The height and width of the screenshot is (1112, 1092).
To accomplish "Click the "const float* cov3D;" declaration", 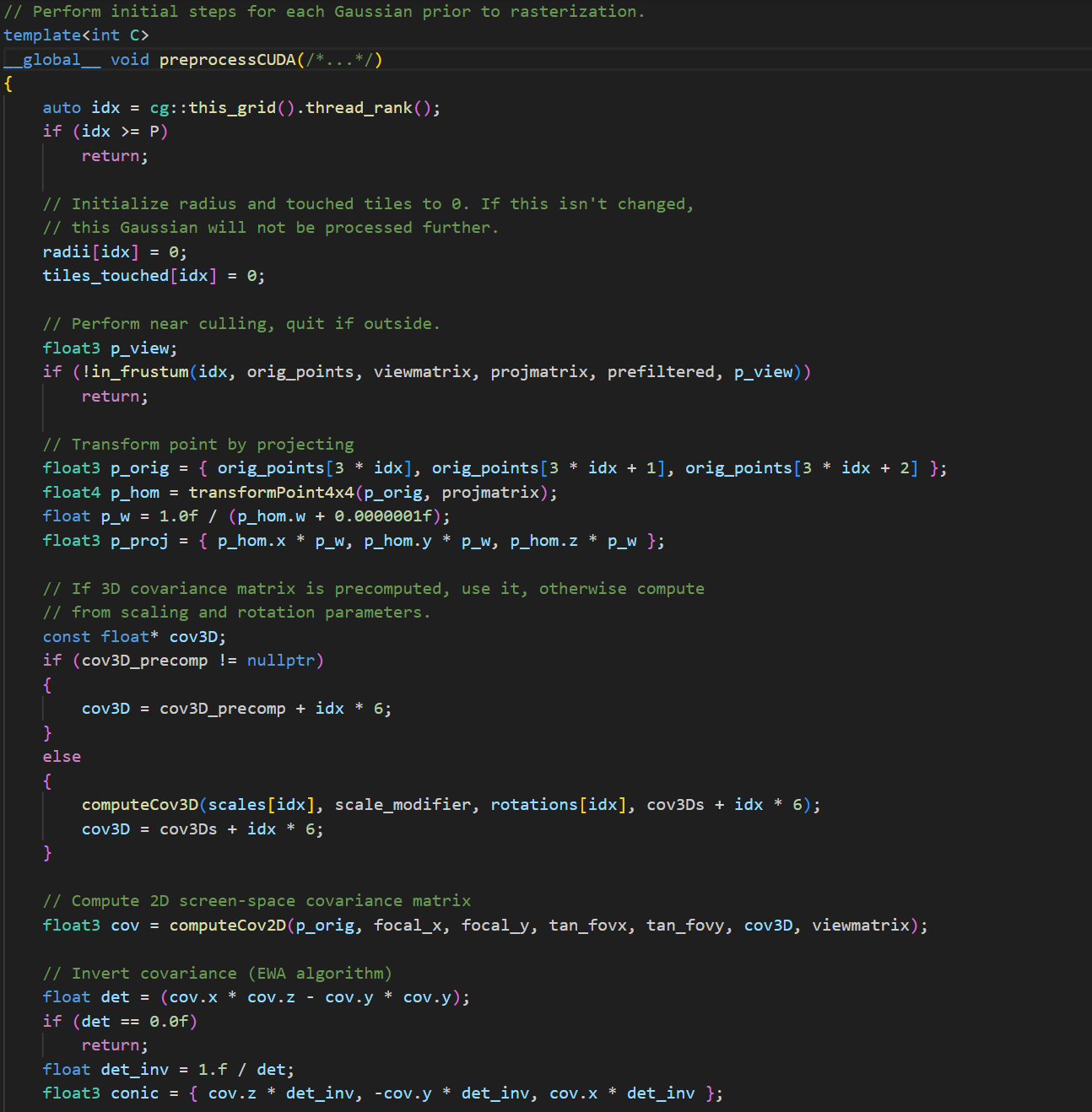I will click(134, 637).
